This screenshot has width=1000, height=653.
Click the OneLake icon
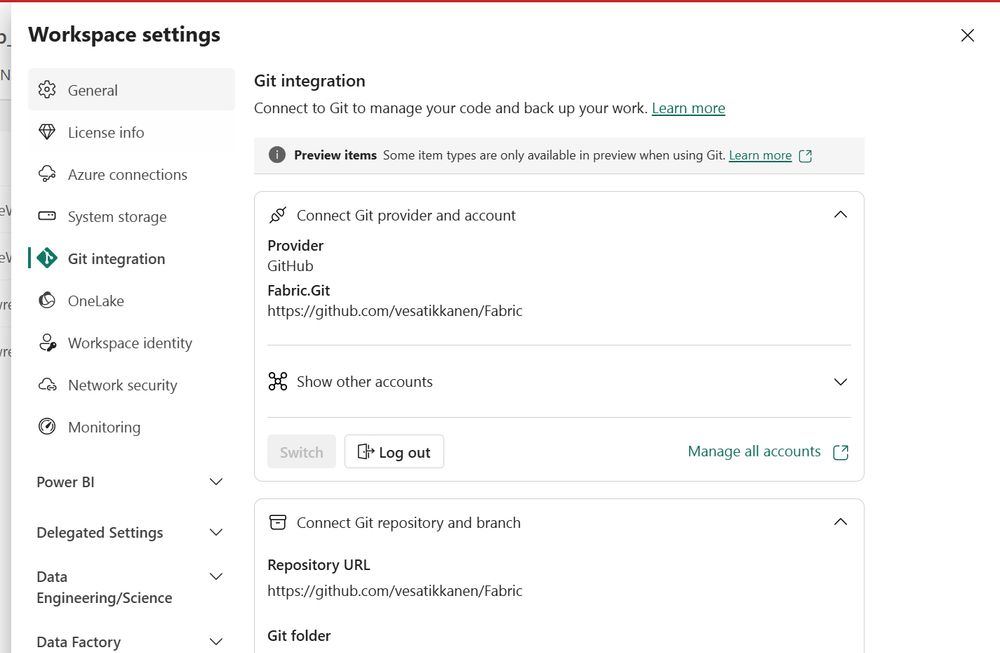(x=47, y=300)
